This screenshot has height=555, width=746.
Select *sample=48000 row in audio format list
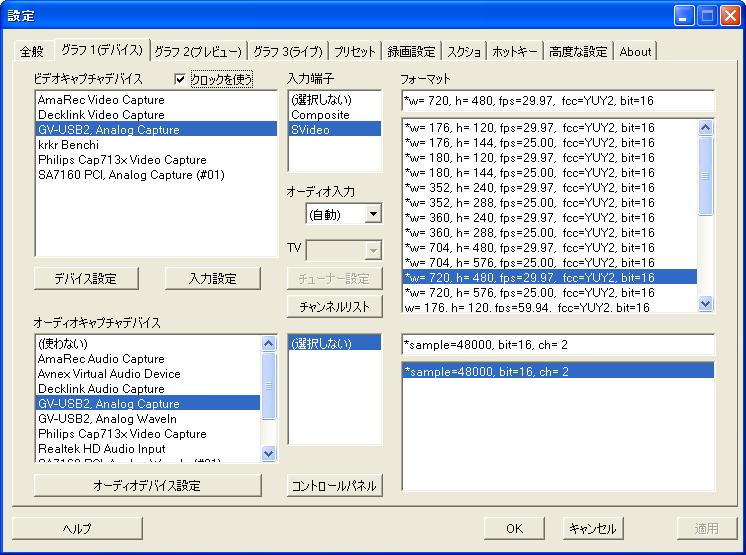(558, 371)
